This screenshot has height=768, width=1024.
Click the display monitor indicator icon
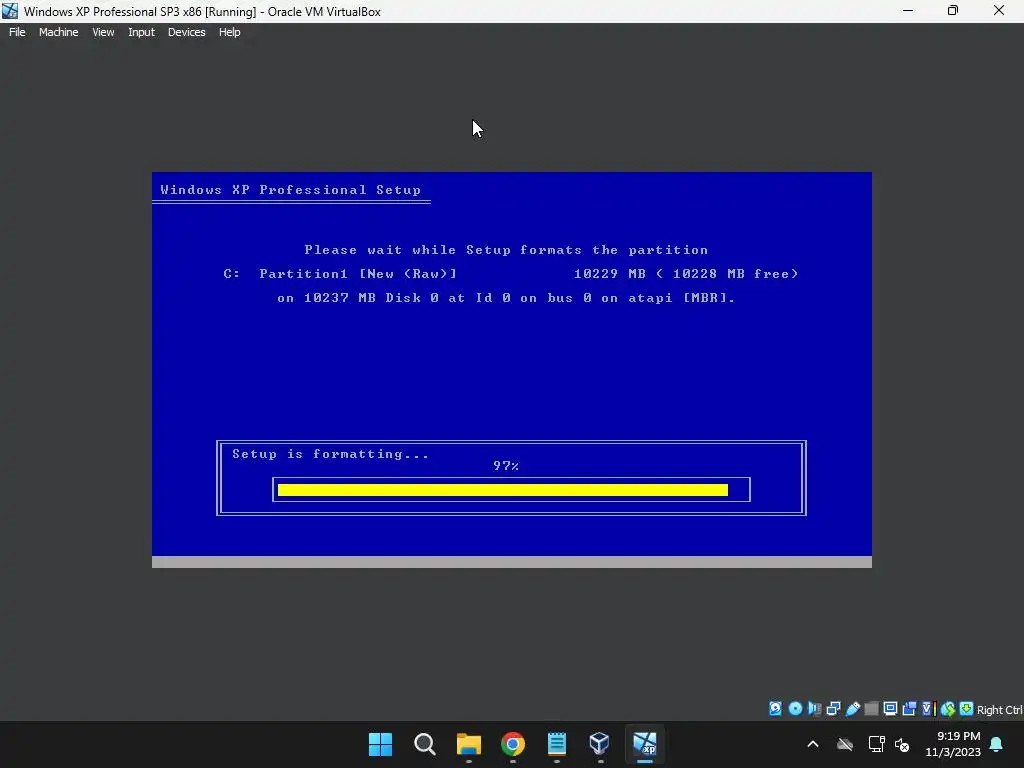pyautogui.click(x=890, y=709)
